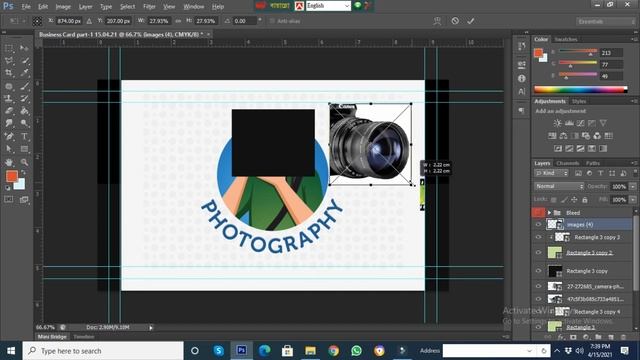Add a Curves adjustment
The width and height of the screenshot is (640, 360).
coord(580,123)
